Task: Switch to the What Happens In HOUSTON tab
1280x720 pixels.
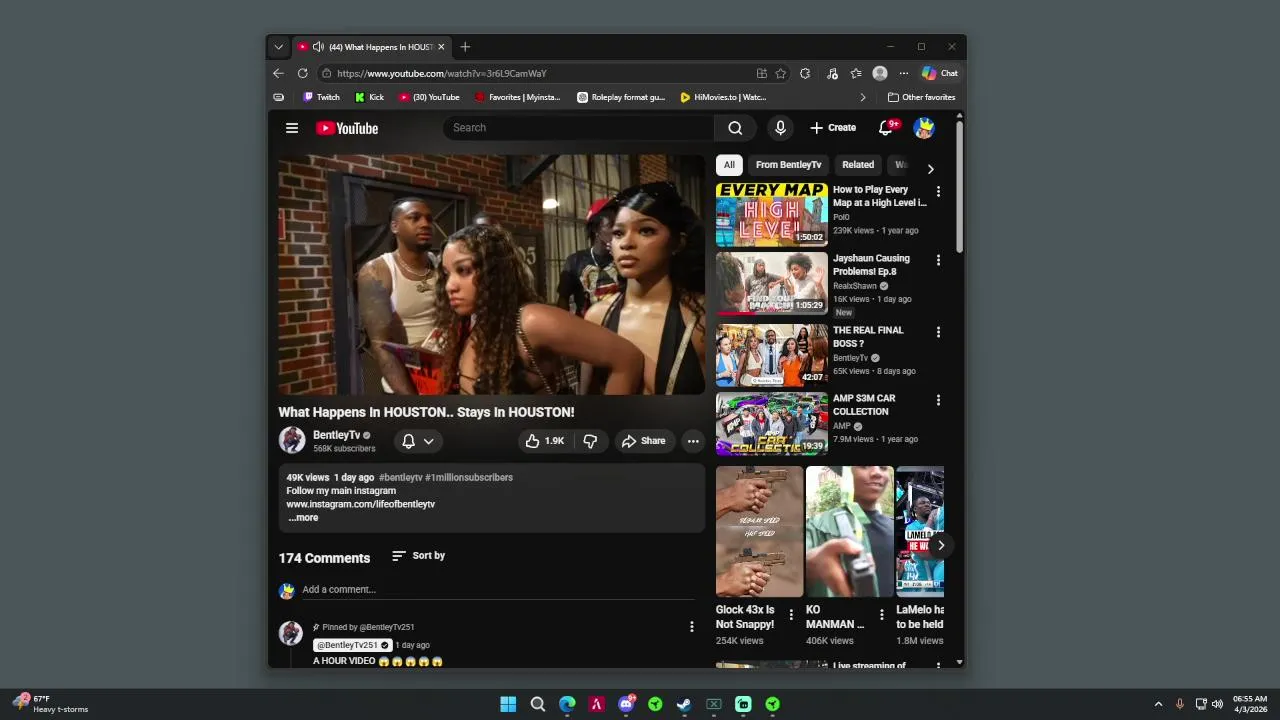Action: [x=373, y=47]
